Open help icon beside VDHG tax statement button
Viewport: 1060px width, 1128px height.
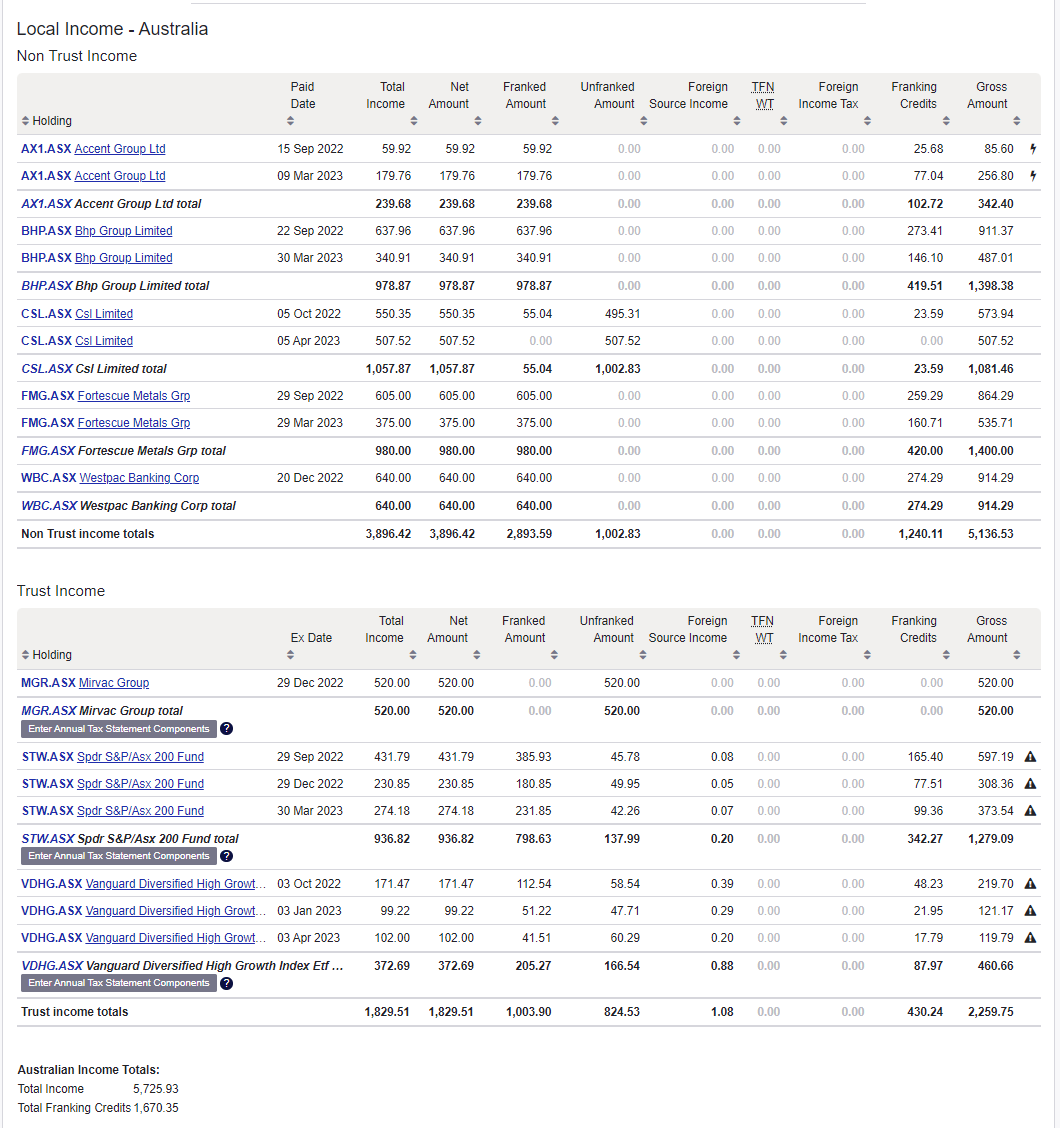click(227, 983)
